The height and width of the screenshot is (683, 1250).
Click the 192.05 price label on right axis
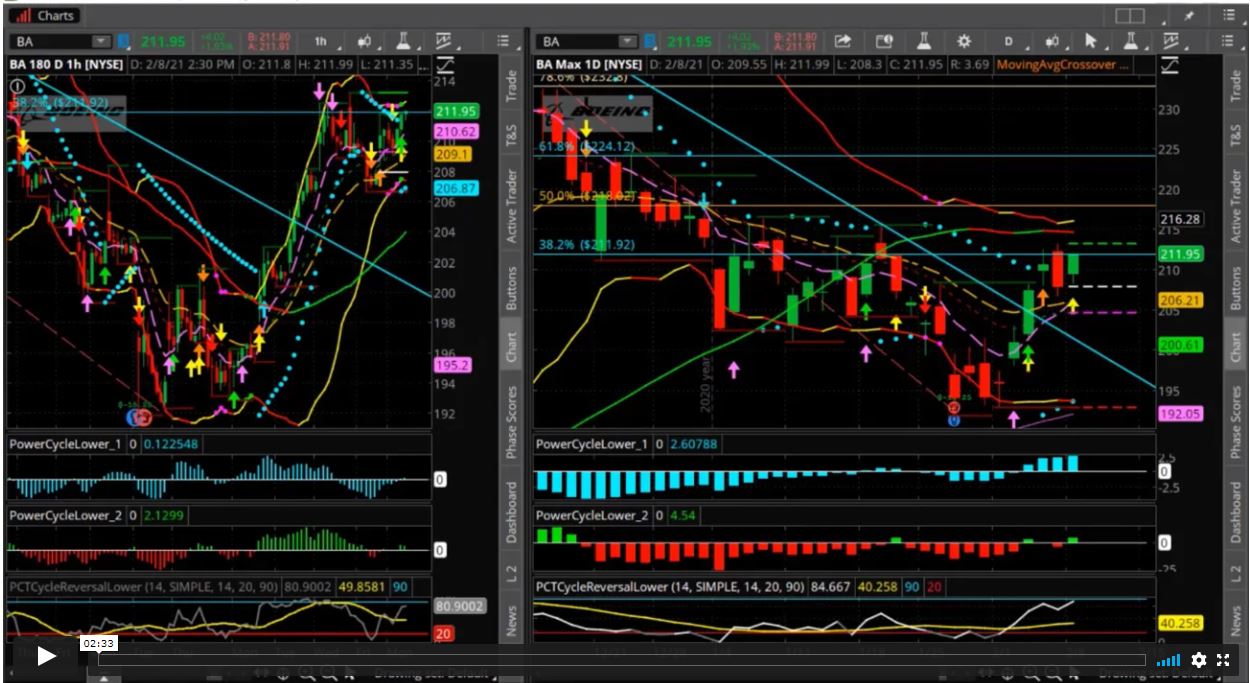click(x=1180, y=413)
